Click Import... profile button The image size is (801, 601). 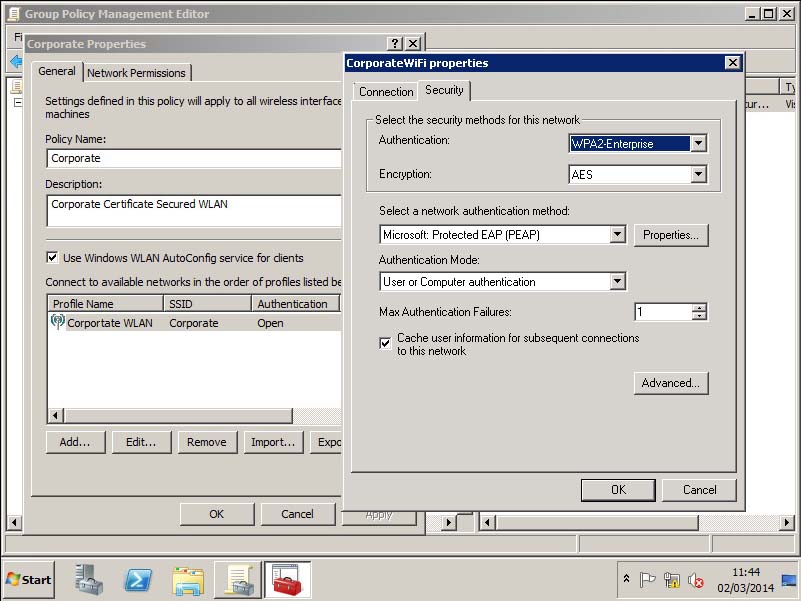[273, 442]
